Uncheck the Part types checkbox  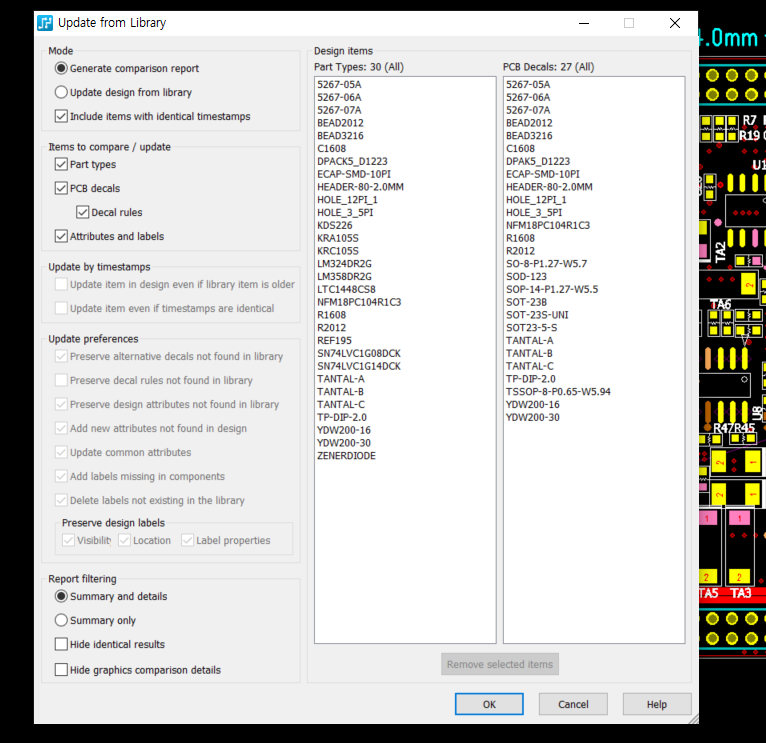point(62,164)
